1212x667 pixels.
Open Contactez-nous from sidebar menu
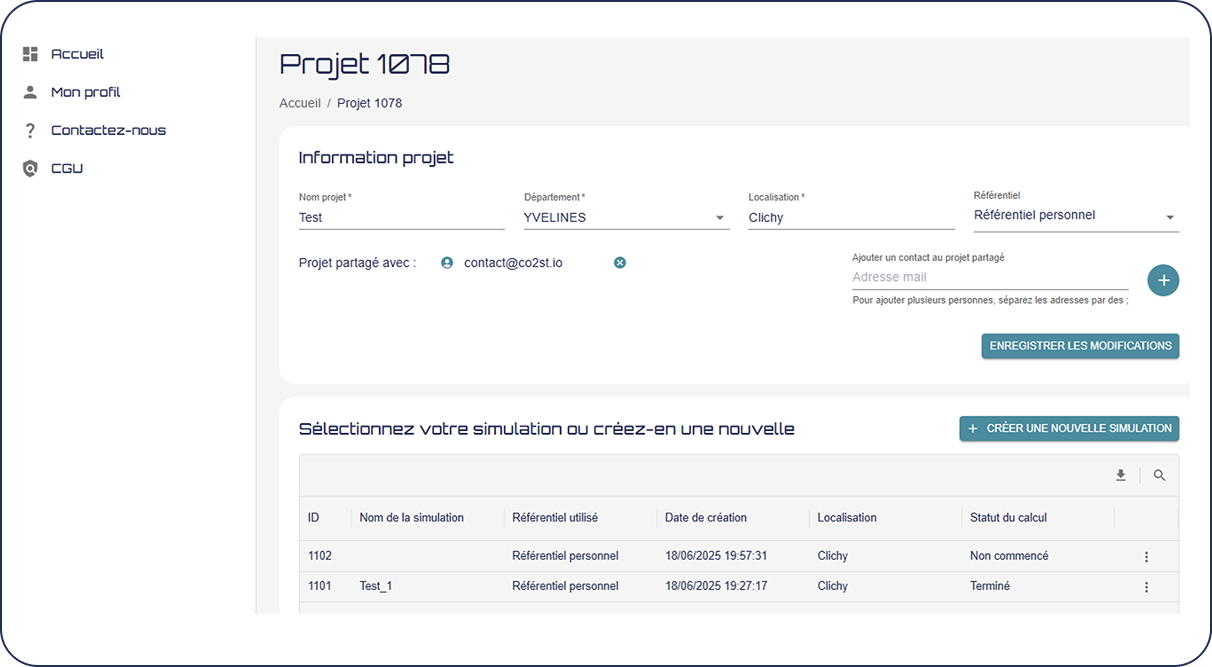click(108, 130)
